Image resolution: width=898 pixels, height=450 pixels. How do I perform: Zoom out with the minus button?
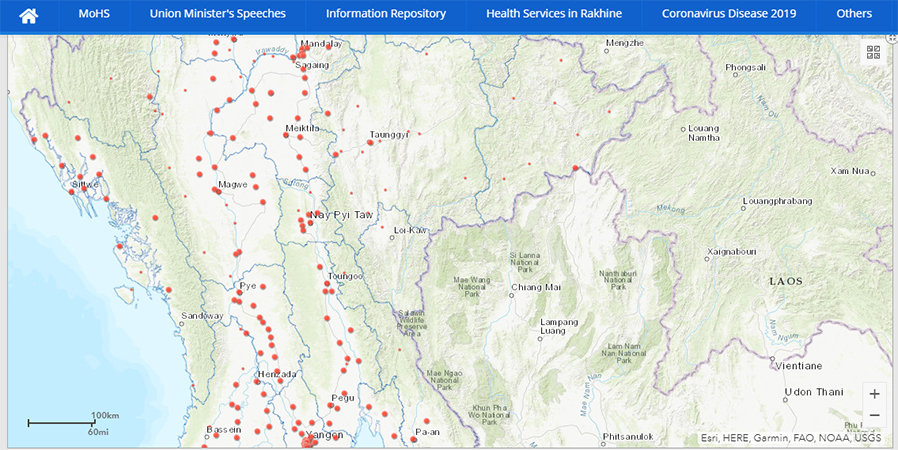click(874, 416)
